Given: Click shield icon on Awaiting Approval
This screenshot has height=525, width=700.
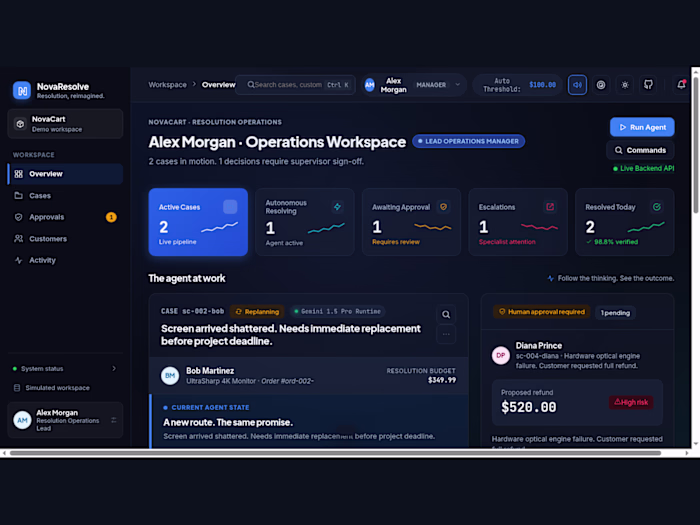Looking at the screenshot, I should [x=443, y=207].
